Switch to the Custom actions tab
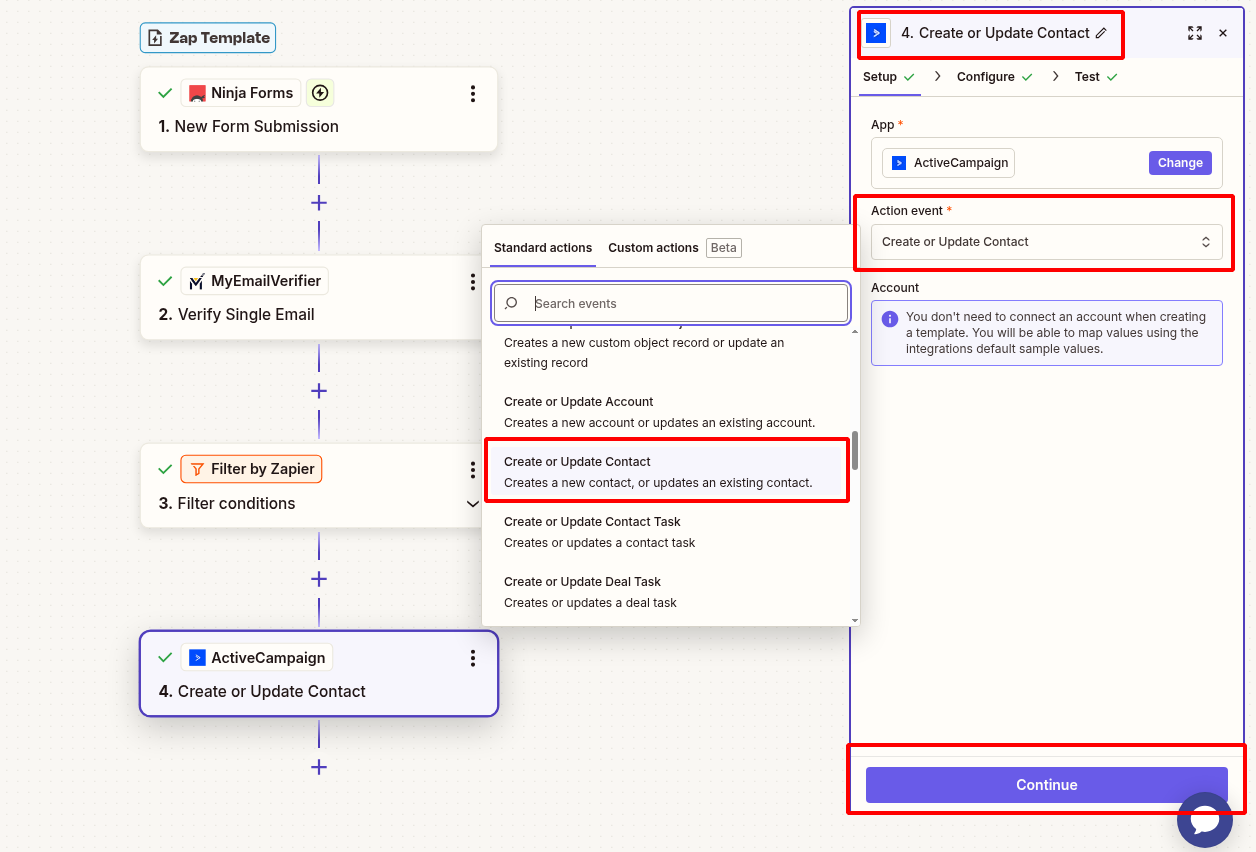This screenshot has width=1256, height=852. 653,247
